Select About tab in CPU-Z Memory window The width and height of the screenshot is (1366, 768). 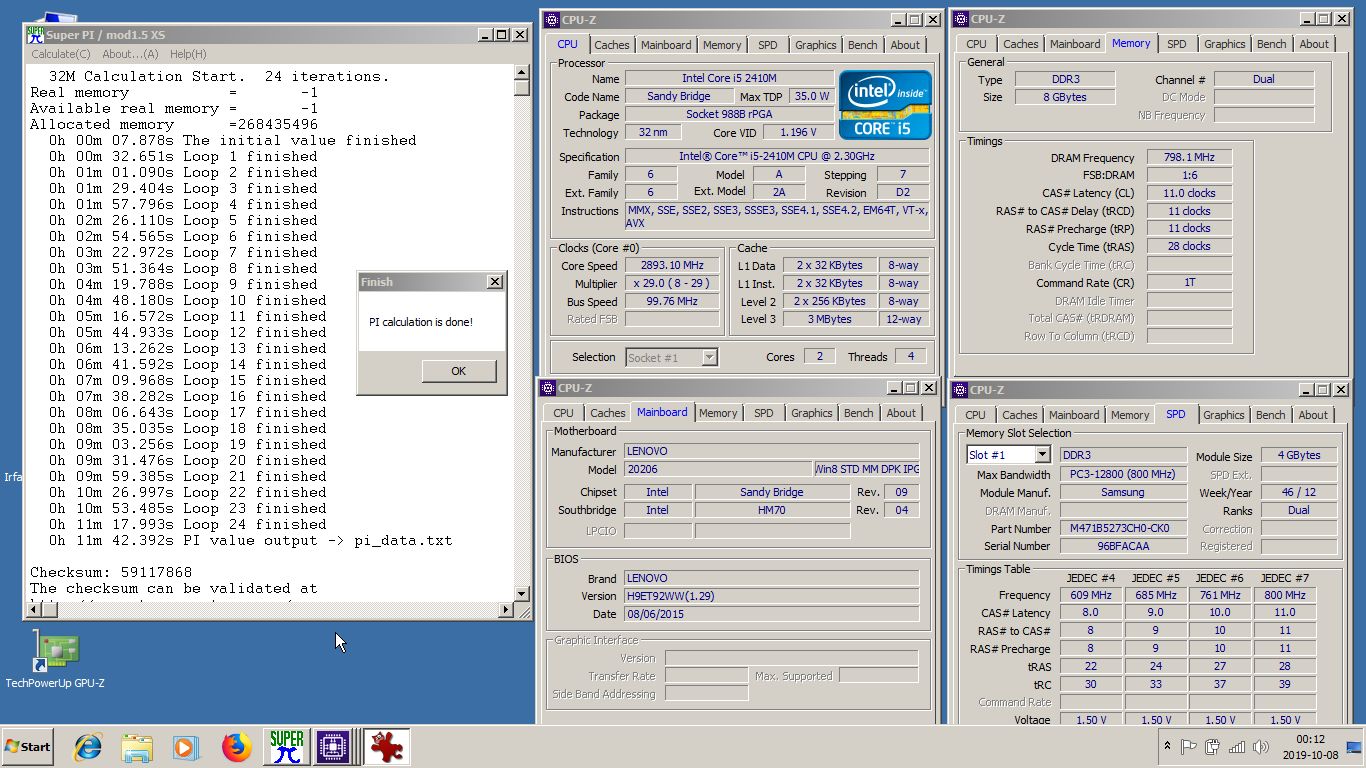coord(1314,44)
